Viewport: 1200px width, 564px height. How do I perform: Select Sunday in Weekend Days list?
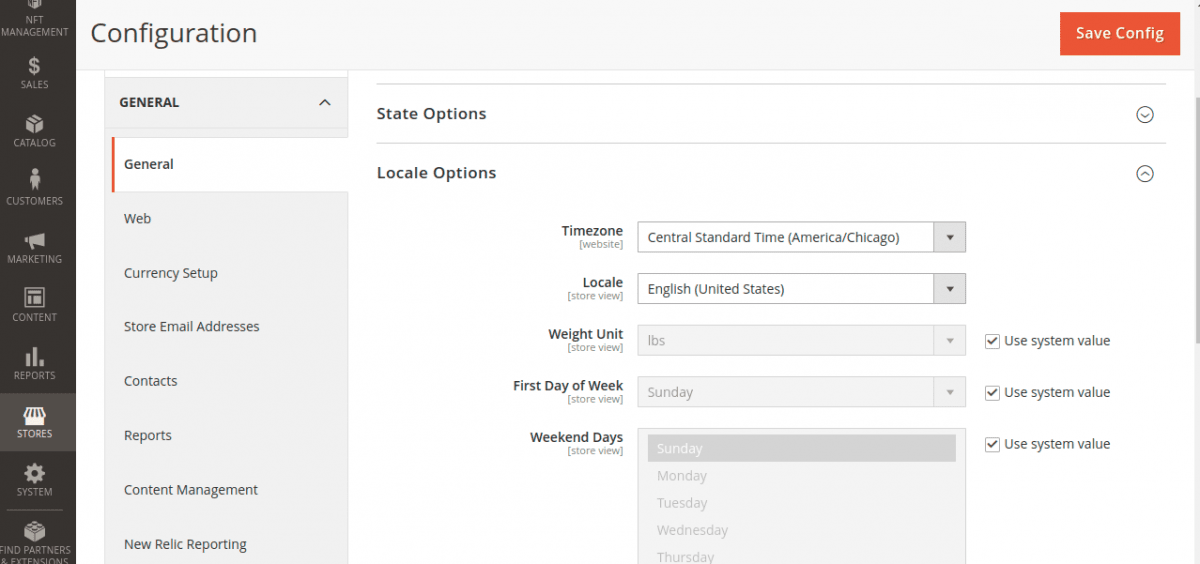pos(802,449)
